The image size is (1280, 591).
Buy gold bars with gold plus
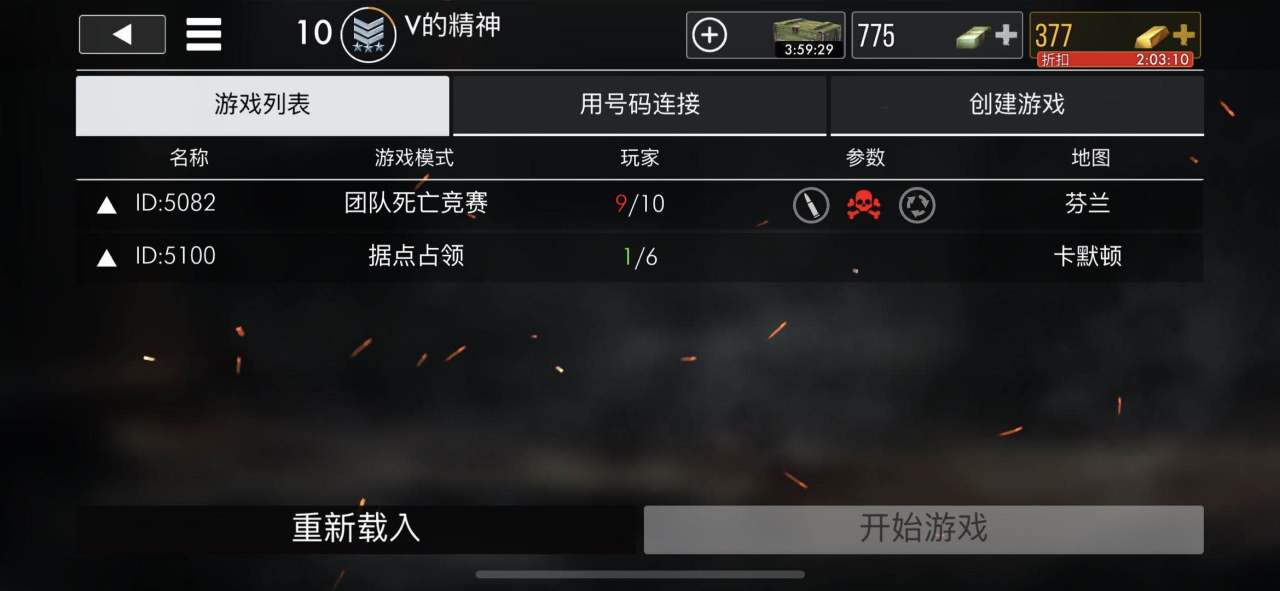tap(1183, 35)
